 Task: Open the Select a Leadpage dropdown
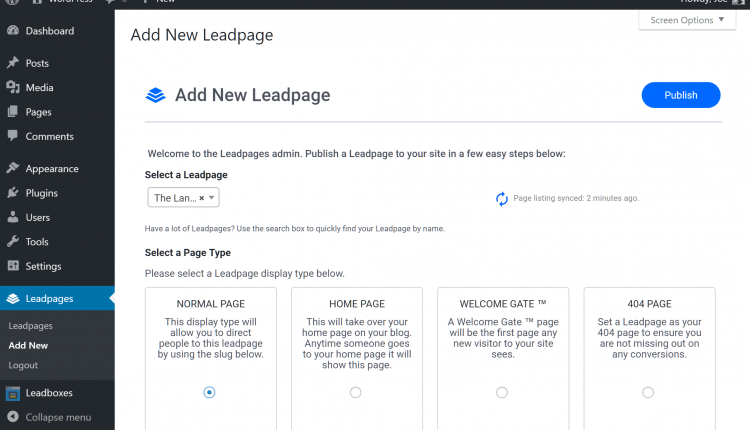point(183,198)
